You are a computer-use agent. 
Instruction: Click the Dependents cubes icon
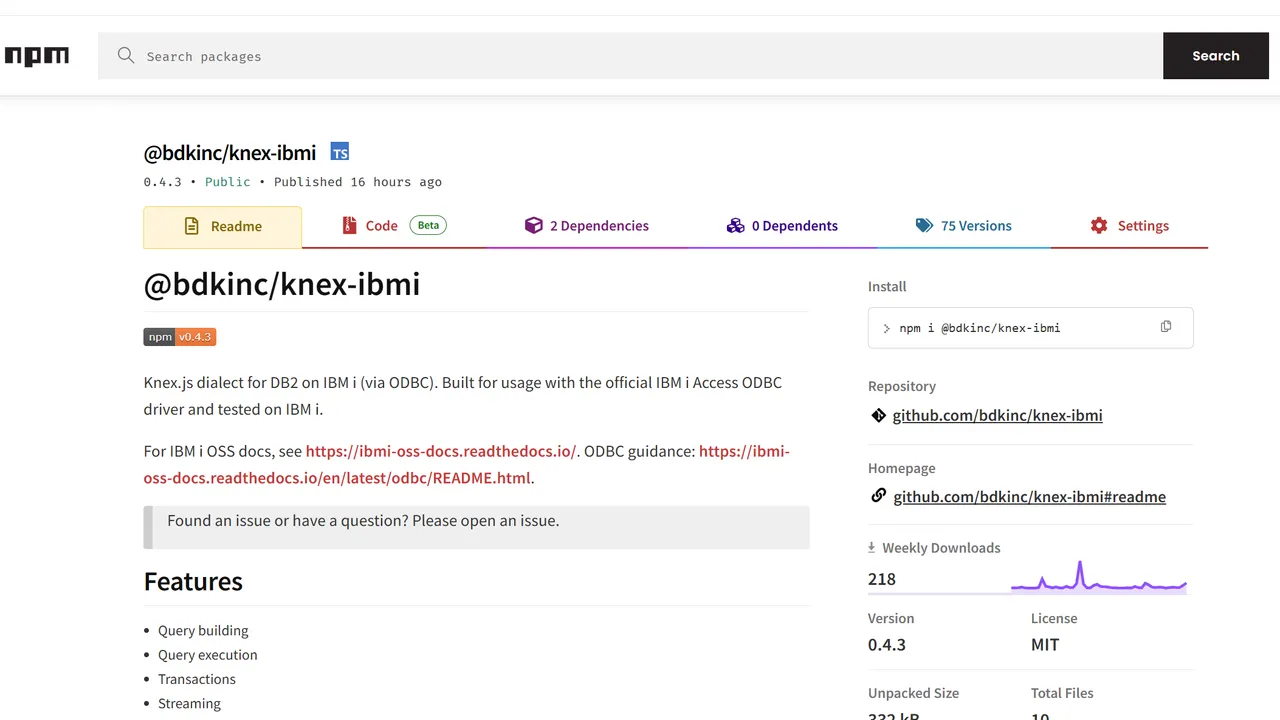[x=736, y=226]
